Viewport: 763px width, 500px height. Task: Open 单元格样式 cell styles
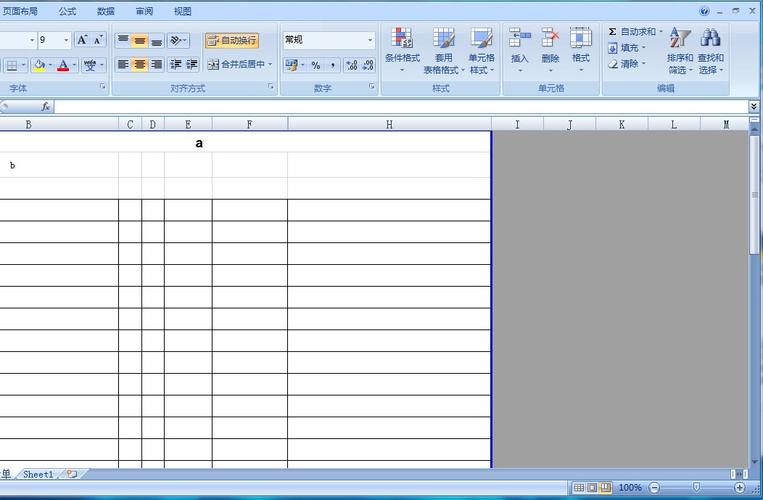pyautogui.click(x=481, y=51)
